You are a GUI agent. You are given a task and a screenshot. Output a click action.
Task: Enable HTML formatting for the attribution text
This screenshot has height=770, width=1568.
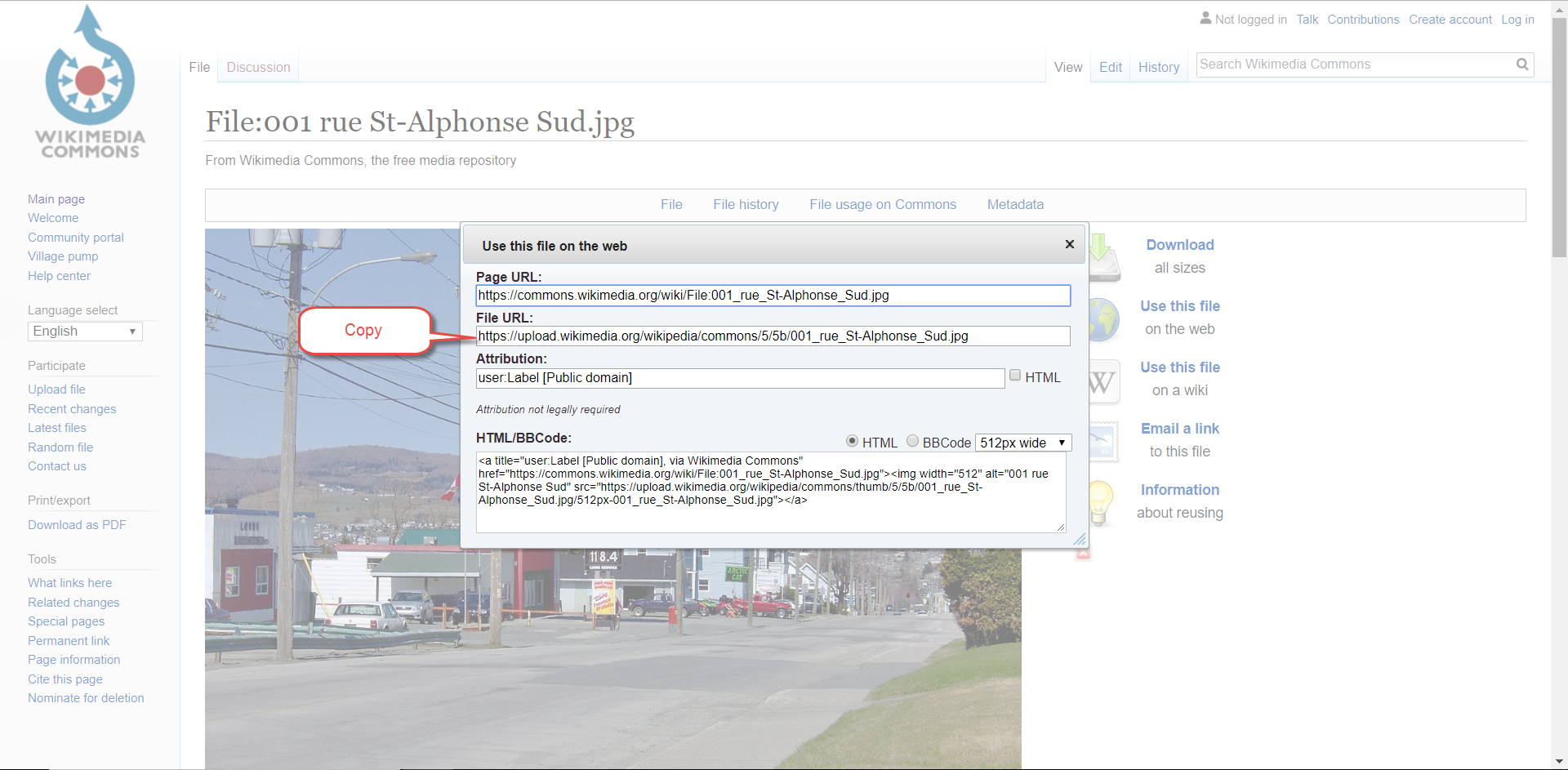[1015, 375]
